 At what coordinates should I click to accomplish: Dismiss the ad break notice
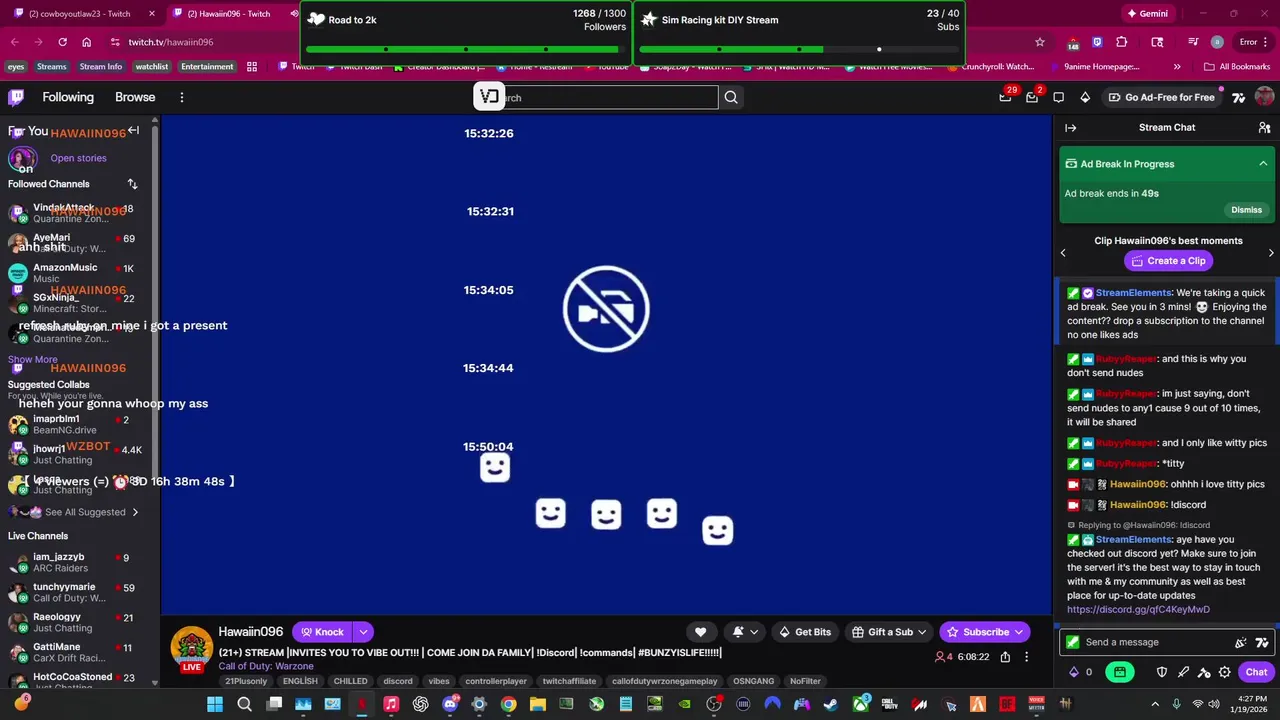click(x=1246, y=210)
